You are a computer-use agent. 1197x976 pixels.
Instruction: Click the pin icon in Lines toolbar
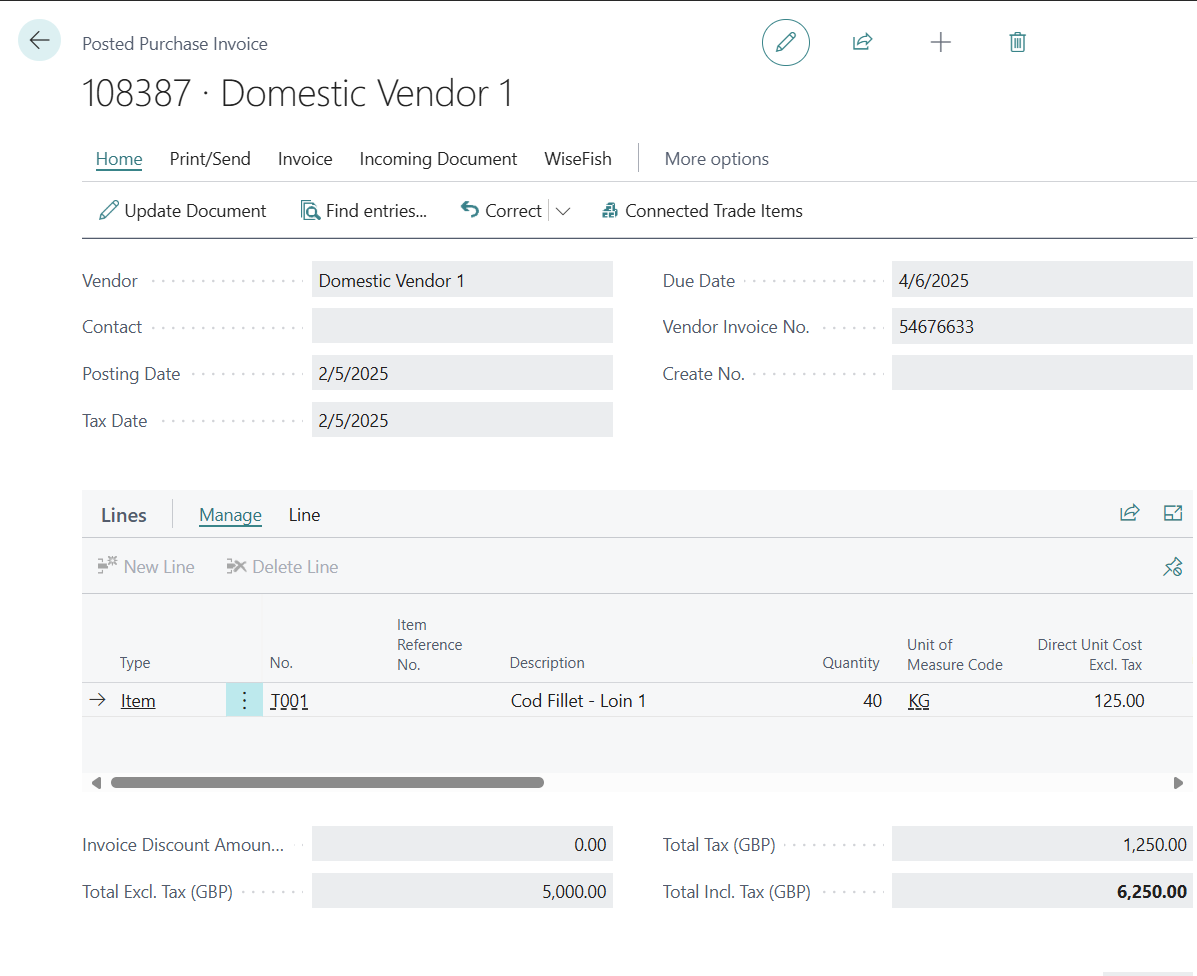pyautogui.click(x=1172, y=567)
